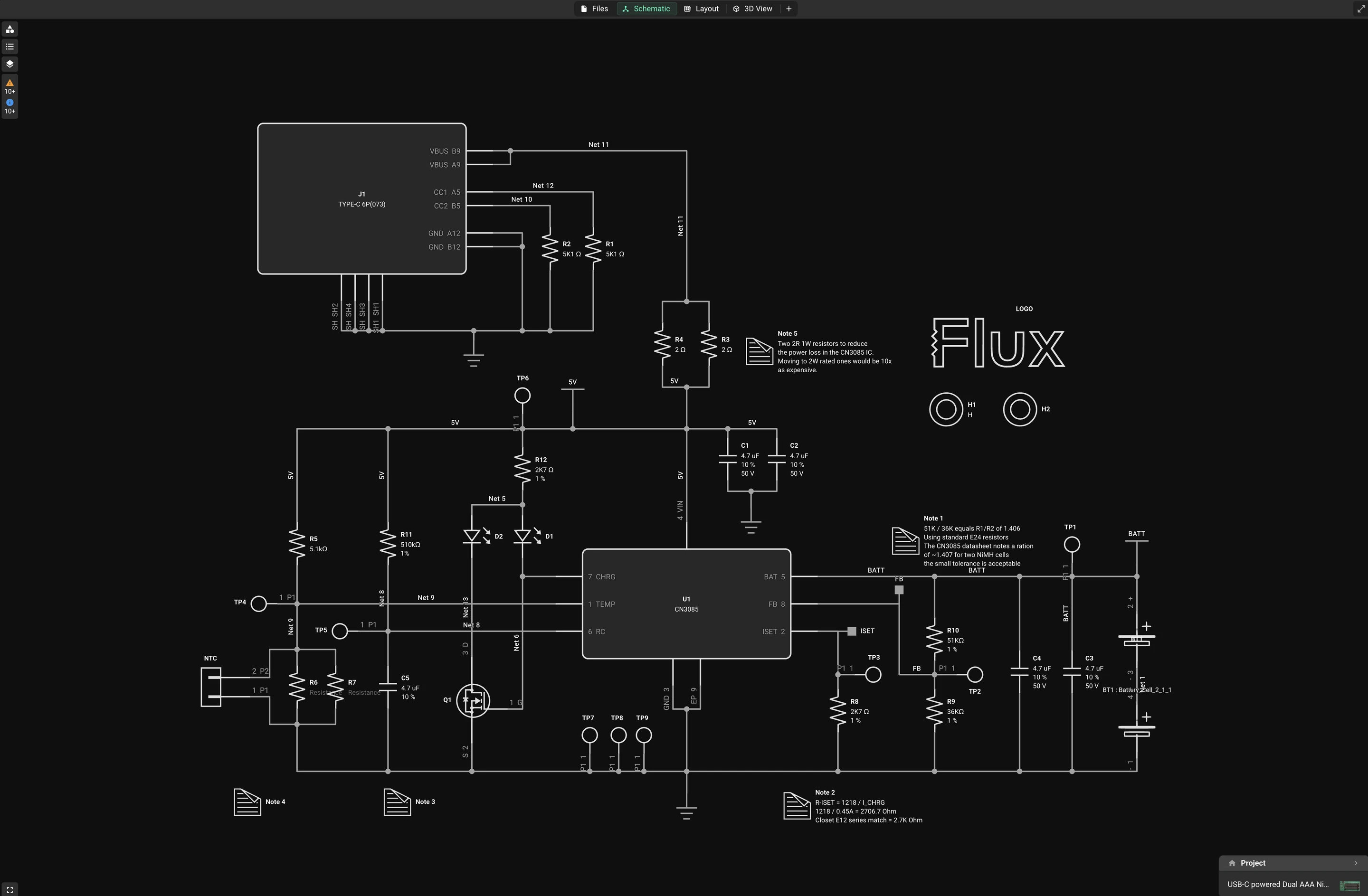Select the R10 51KΩ resistor
1368x896 pixels.
[x=935, y=639]
